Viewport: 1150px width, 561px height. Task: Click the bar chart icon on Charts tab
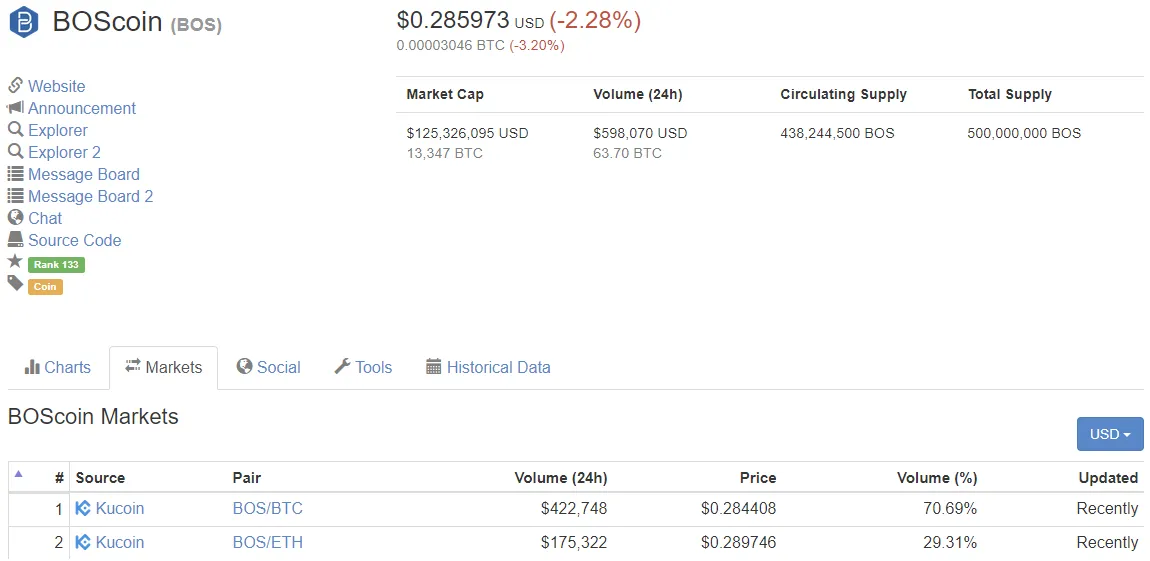coord(32,367)
